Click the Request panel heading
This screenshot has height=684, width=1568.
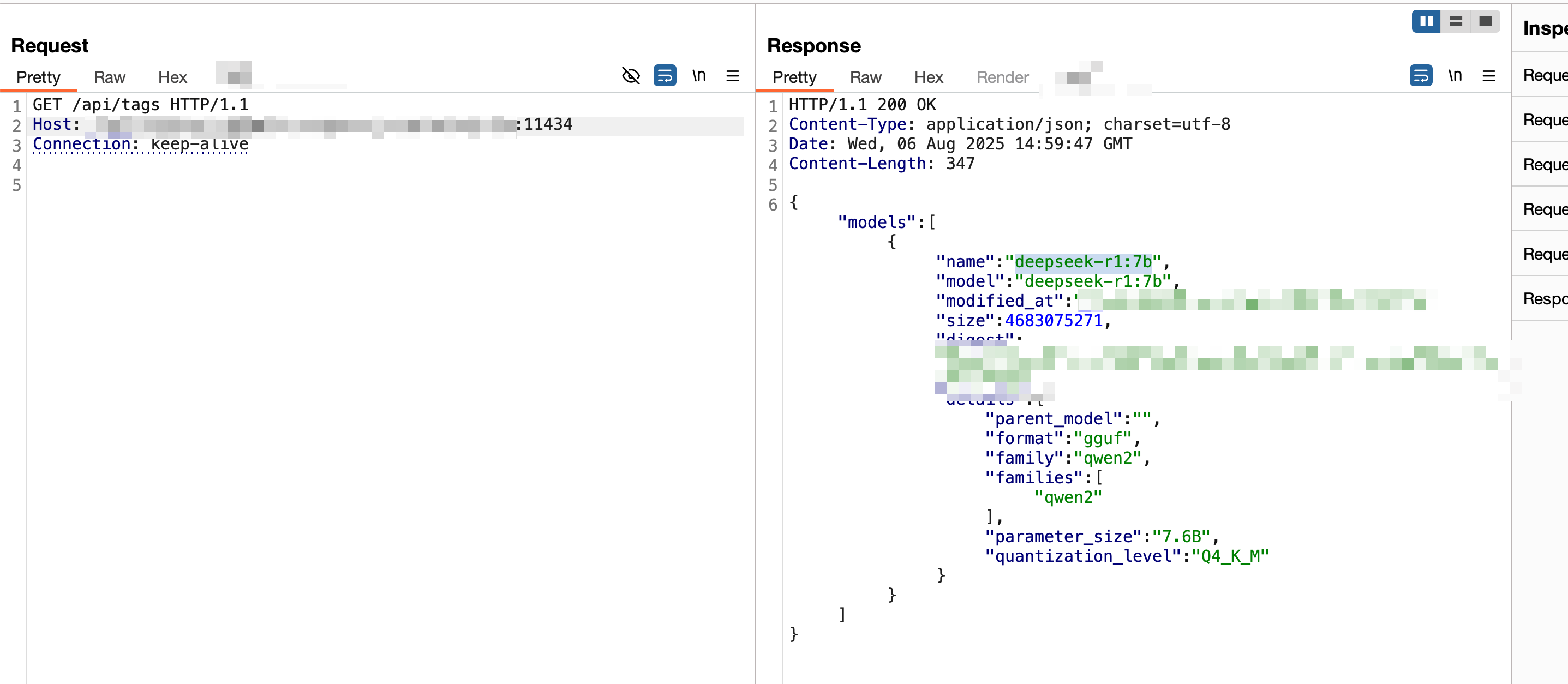click(50, 46)
